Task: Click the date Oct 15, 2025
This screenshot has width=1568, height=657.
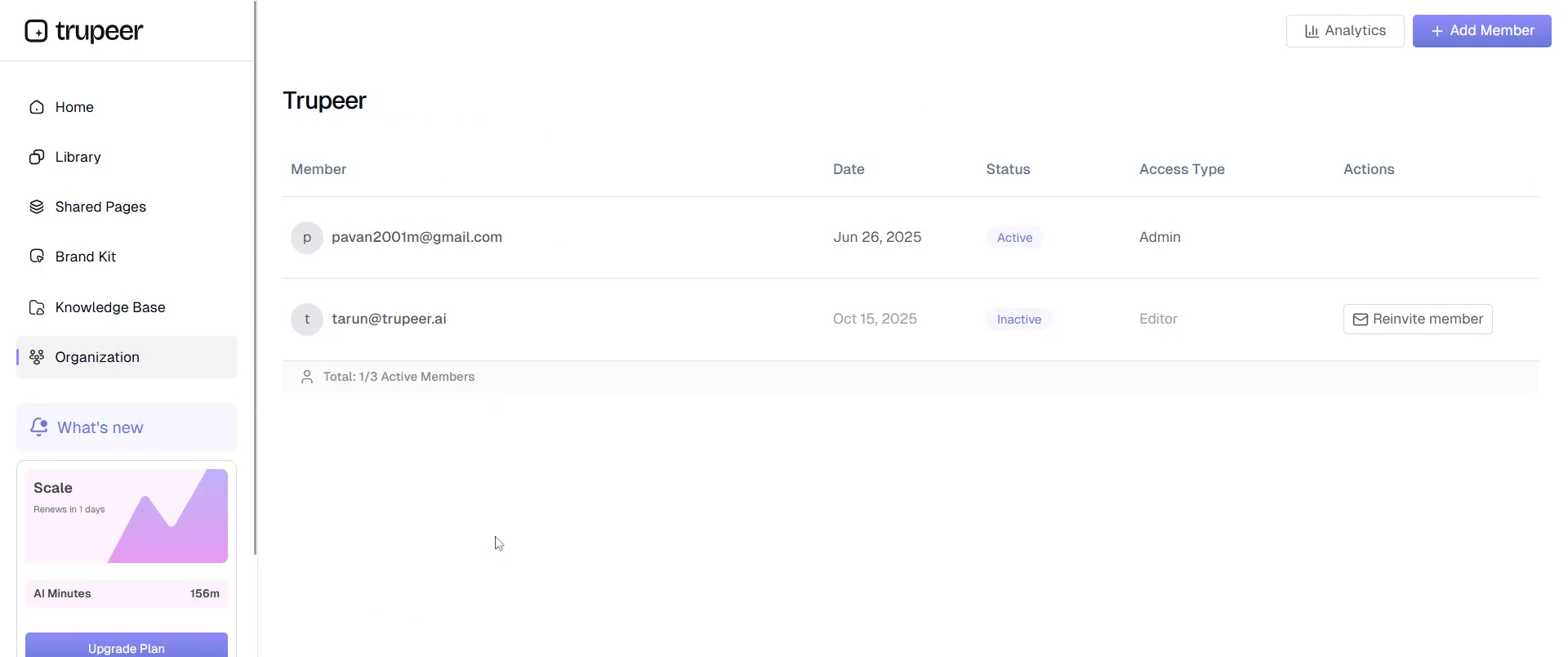Action: click(875, 319)
